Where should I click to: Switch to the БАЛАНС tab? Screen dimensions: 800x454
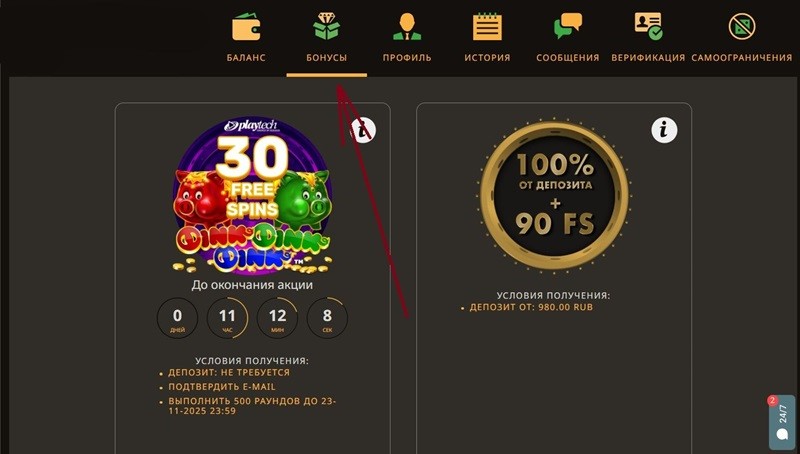click(x=246, y=58)
